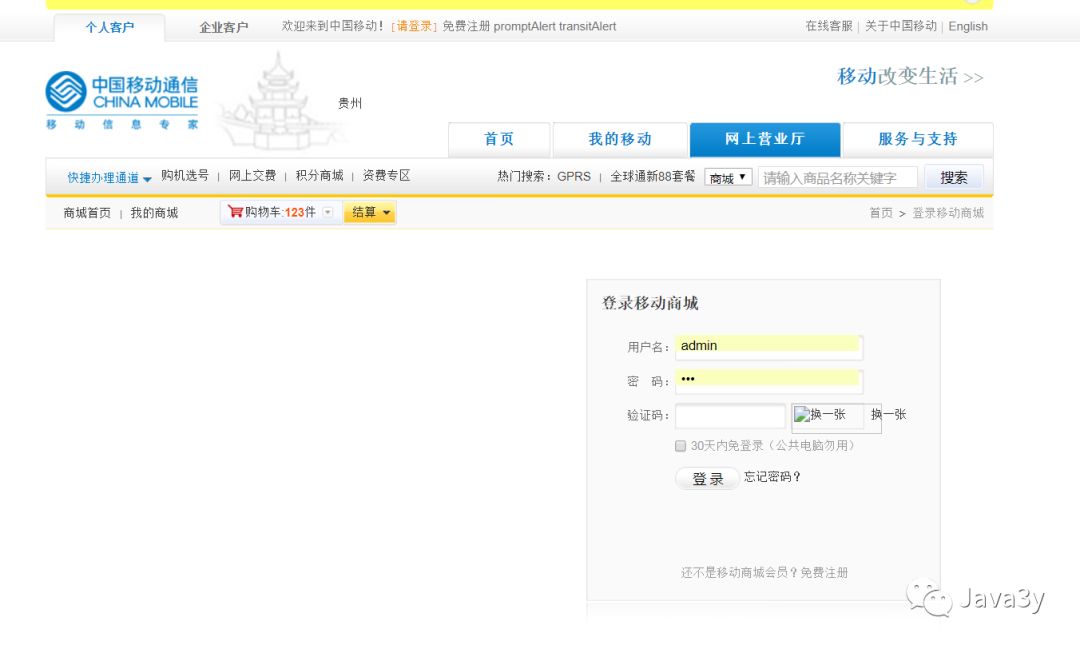
Task: Click hot search 全球通新88套餐
Action: (652, 176)
